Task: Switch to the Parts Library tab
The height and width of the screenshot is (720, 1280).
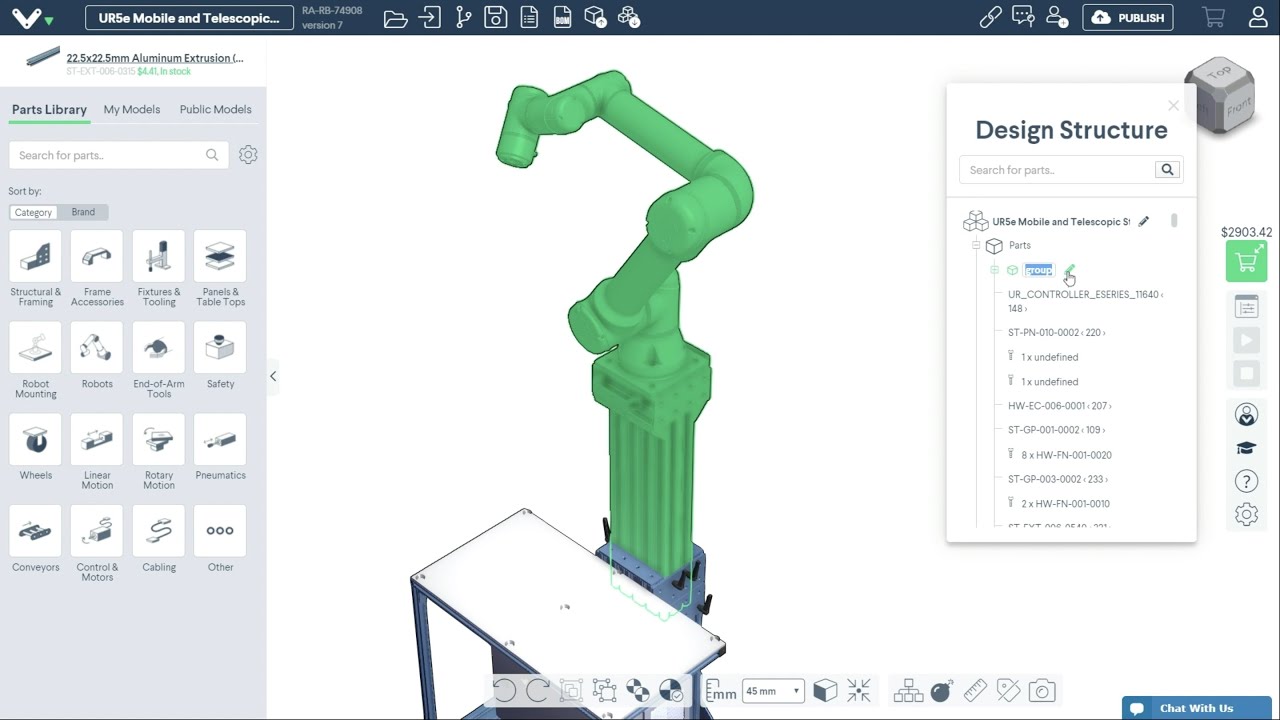Action: pyautogui.click(x=49, y=110)
